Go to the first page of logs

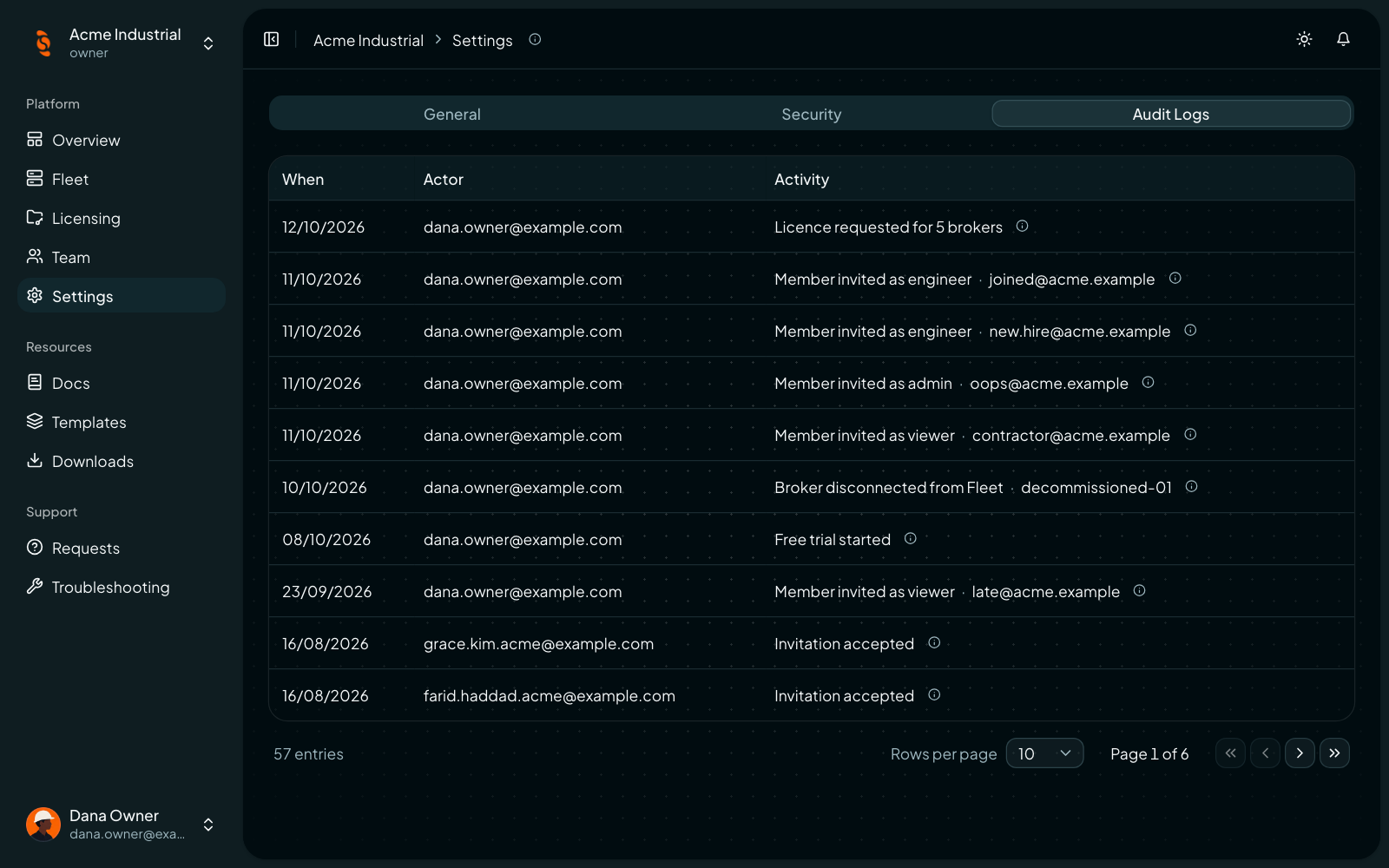coord(1230,753)
